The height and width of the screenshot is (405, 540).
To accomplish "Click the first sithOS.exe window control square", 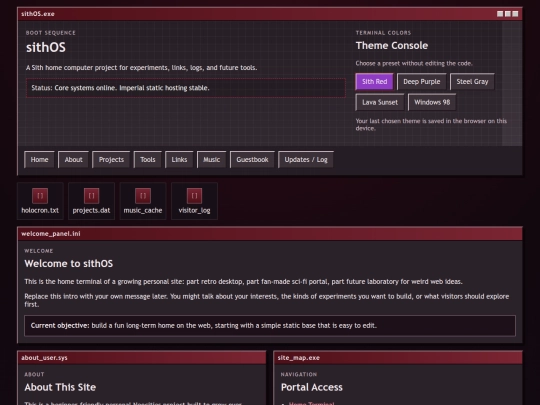I will (500, 14).
